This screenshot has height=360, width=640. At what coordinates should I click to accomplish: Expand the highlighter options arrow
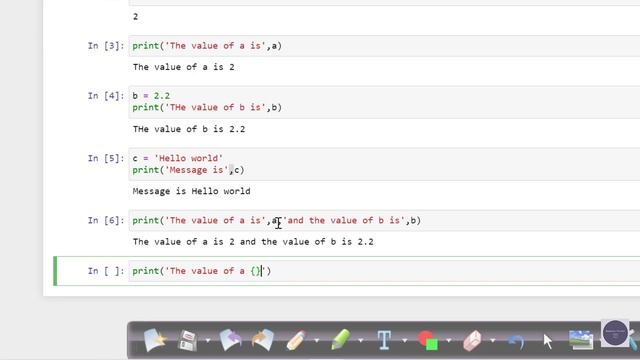pyautogui.click(x=361, y=340)
